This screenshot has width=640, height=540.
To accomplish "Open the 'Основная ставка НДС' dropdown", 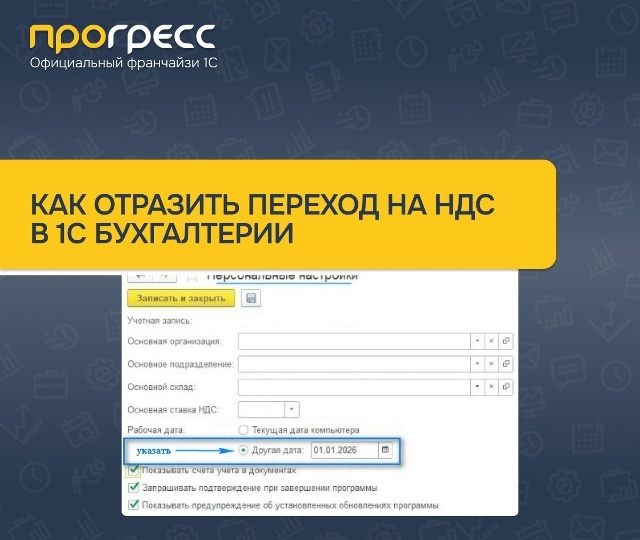I will (x=292, y=409).
